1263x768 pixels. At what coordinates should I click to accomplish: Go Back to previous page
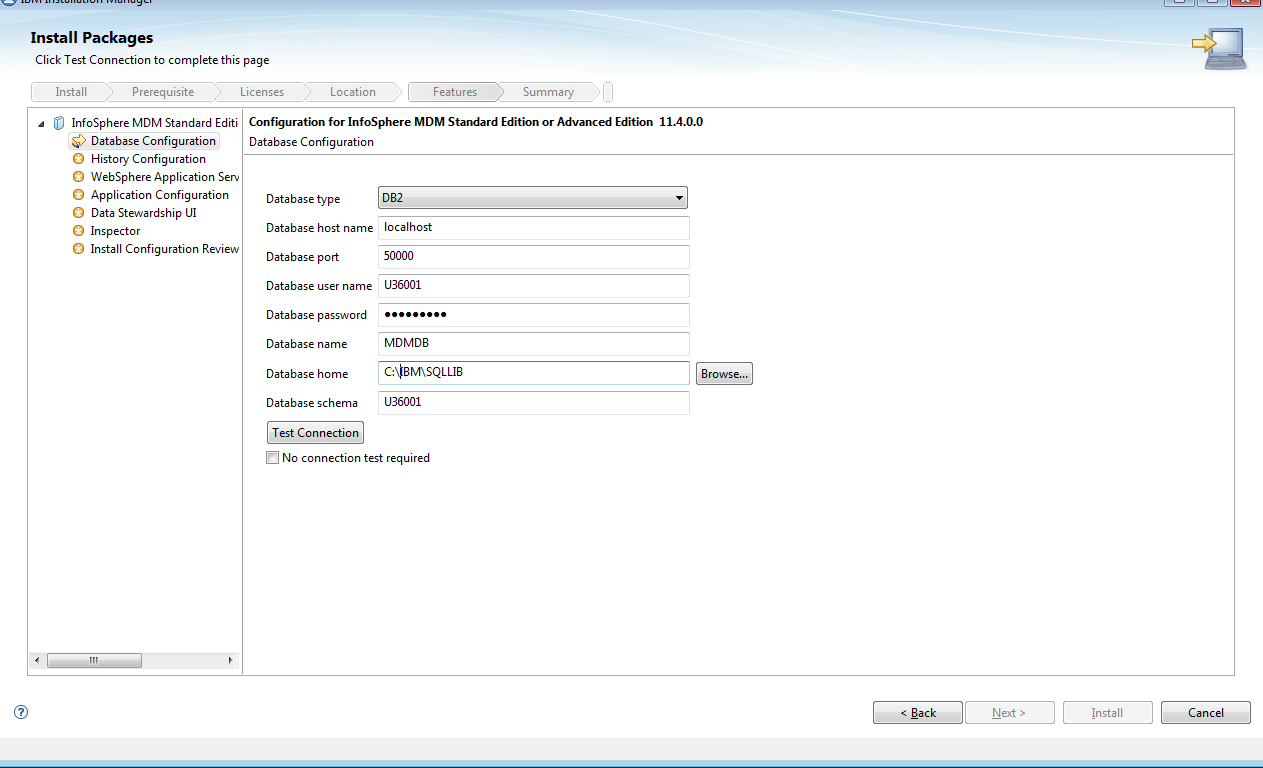pos(918,713)
